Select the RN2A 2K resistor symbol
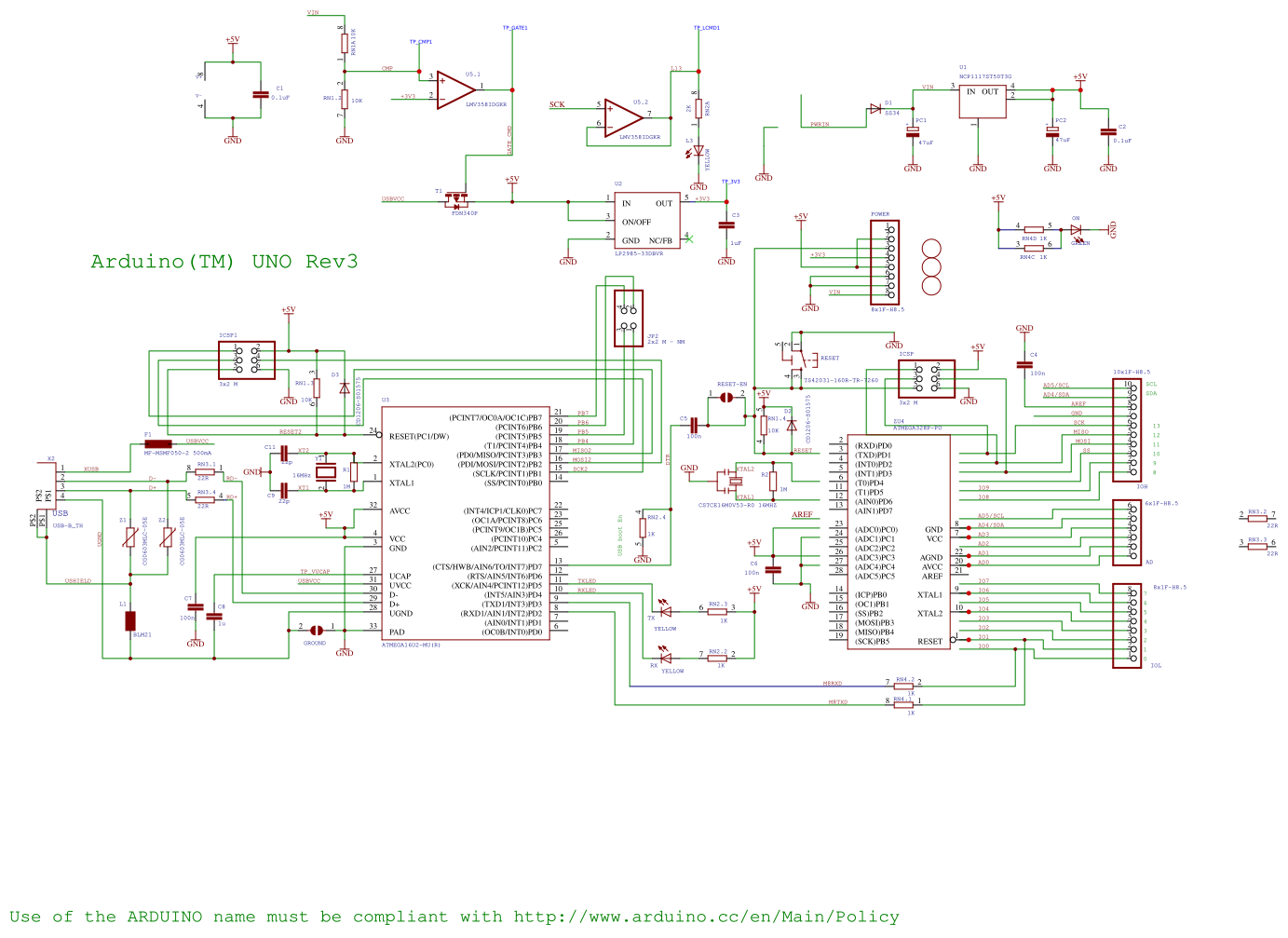The height and width of the screenshot is (938, 1288). (698, 109)
